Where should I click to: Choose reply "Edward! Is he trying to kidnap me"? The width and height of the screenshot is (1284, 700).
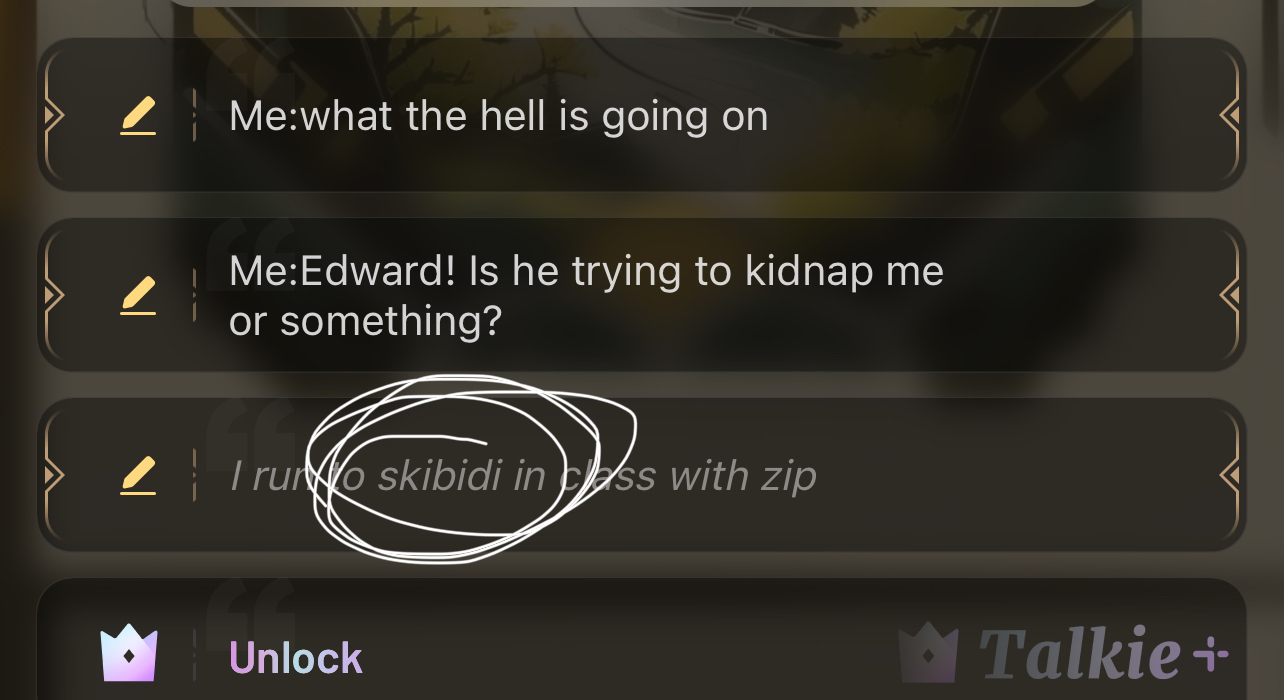point(642,295)
